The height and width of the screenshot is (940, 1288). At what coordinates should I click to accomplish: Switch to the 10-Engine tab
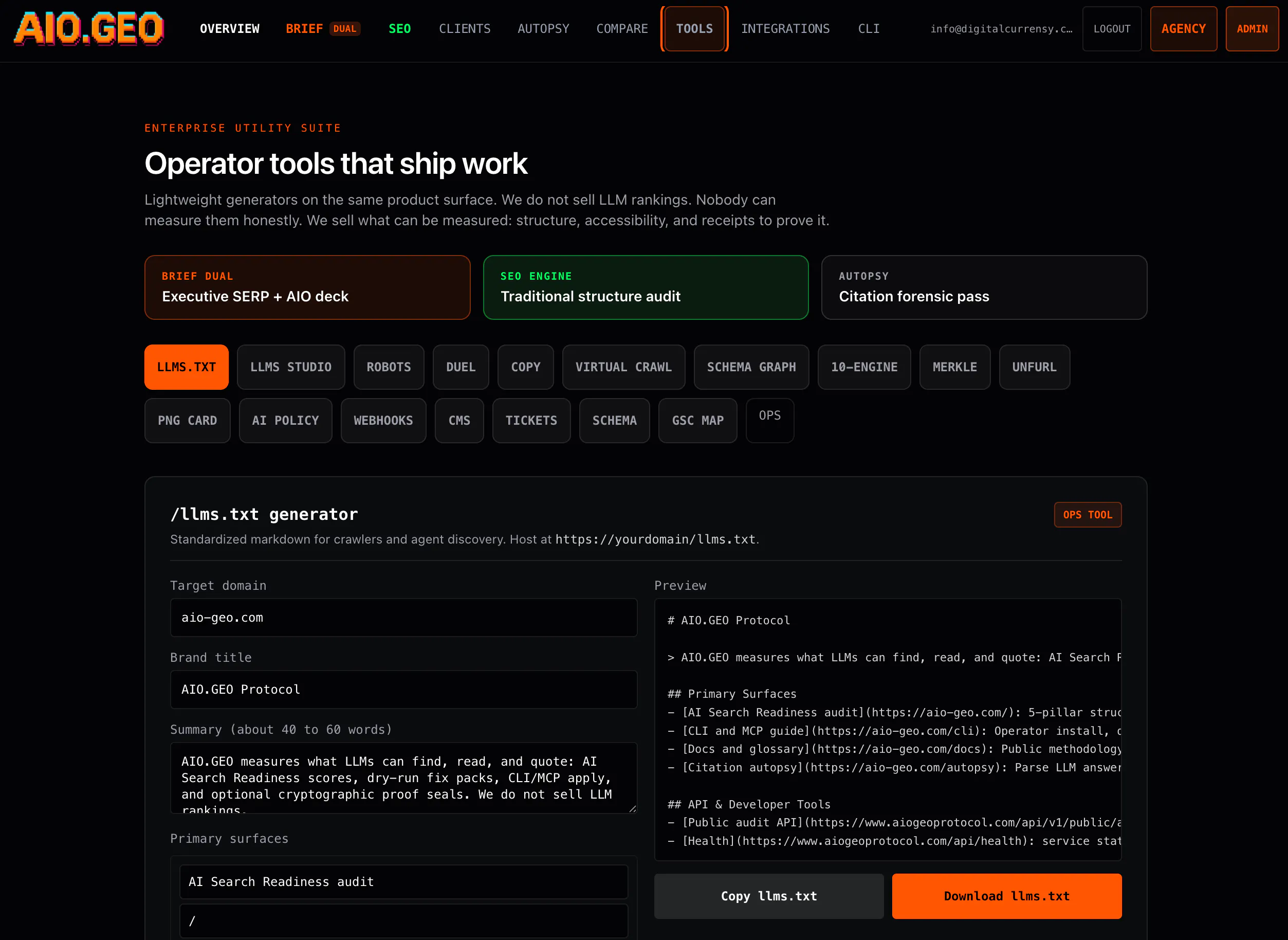pos(864,367)
